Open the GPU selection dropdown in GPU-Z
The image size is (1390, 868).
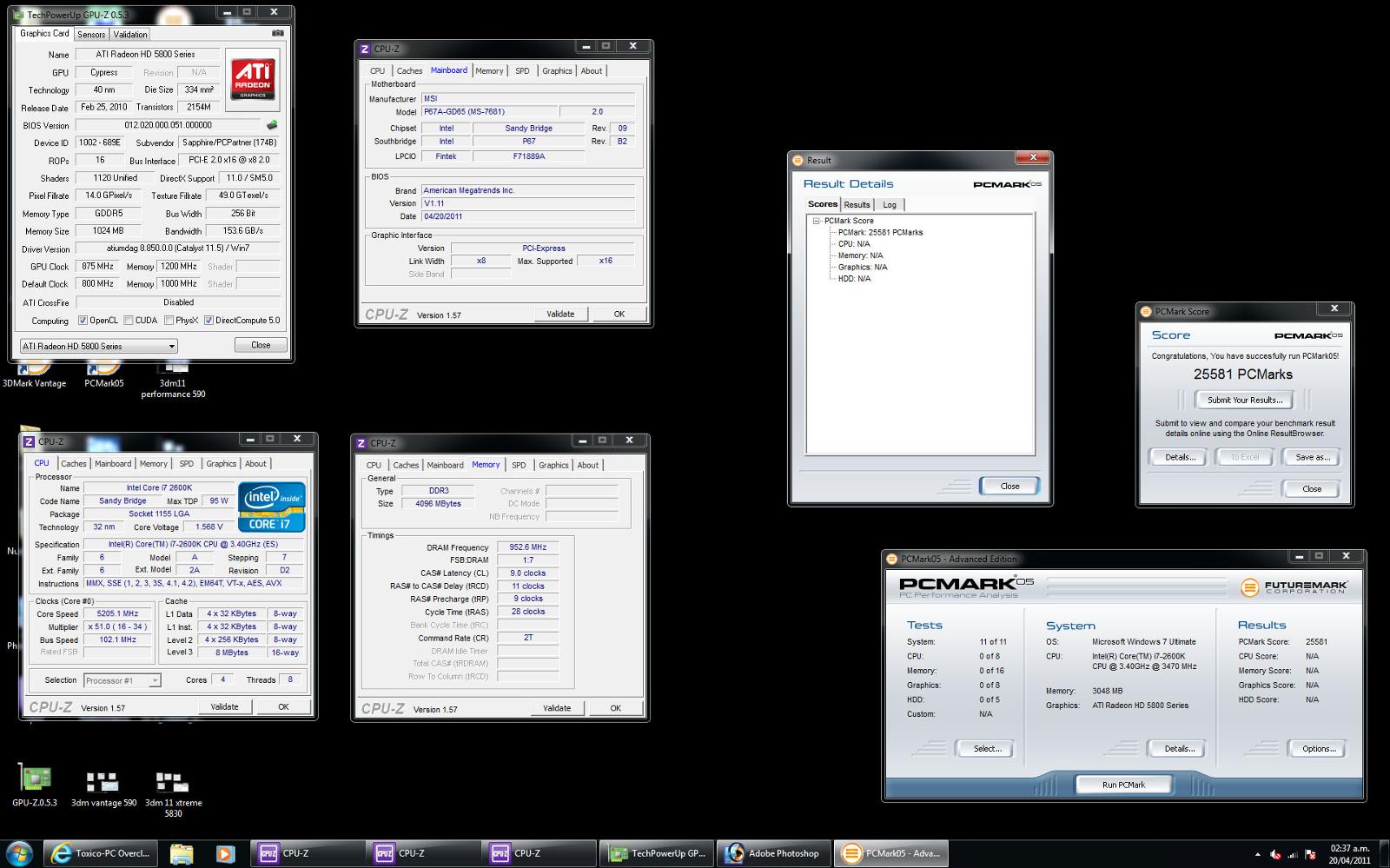point(98,346)
